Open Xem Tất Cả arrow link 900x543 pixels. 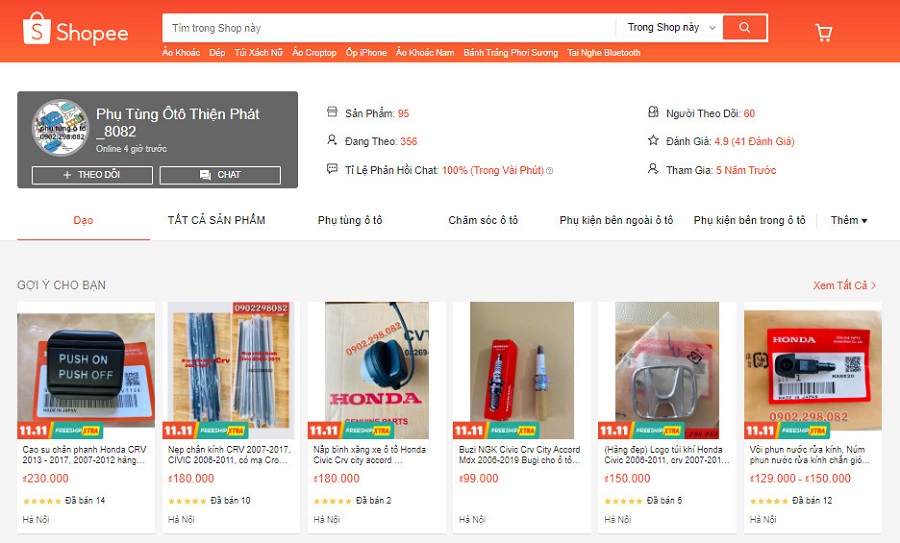point(844,285)
